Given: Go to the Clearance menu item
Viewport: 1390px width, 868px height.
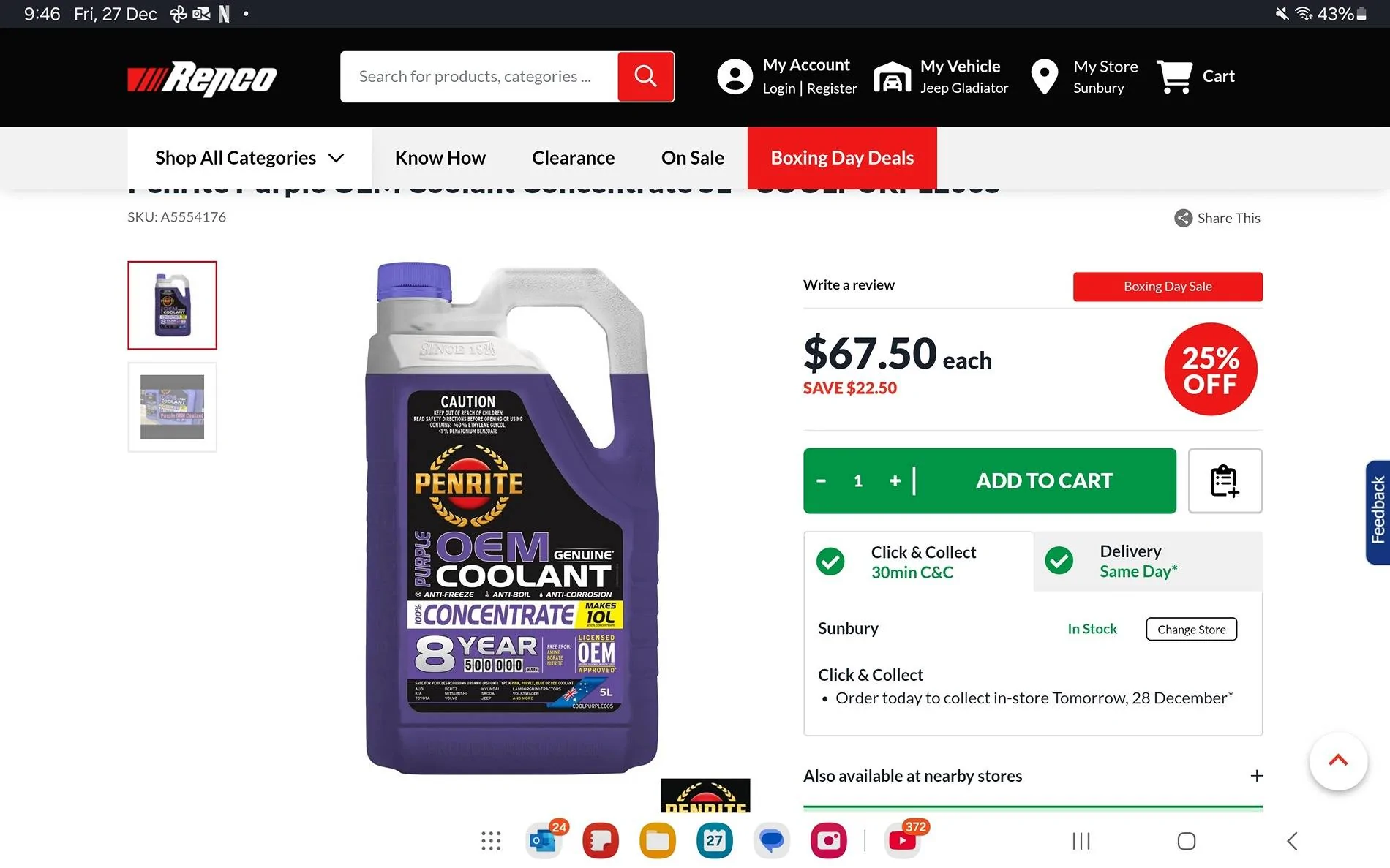Looking at the screenshot, I should tap(573, 158).
